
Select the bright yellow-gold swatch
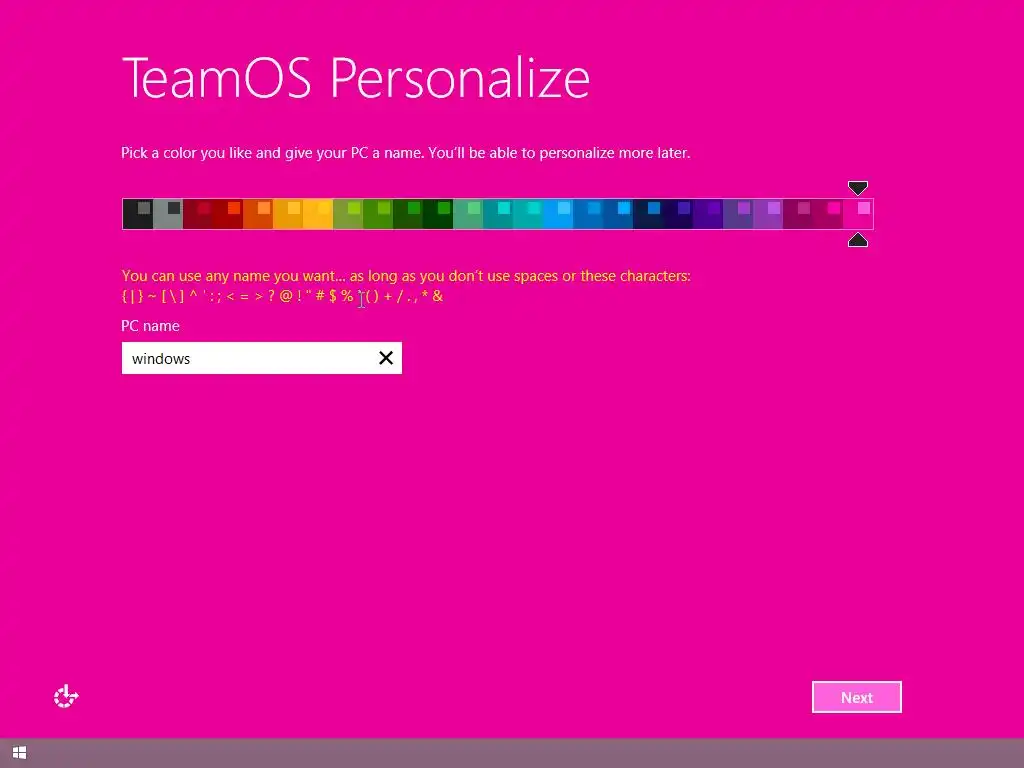(x=318, y=214)
